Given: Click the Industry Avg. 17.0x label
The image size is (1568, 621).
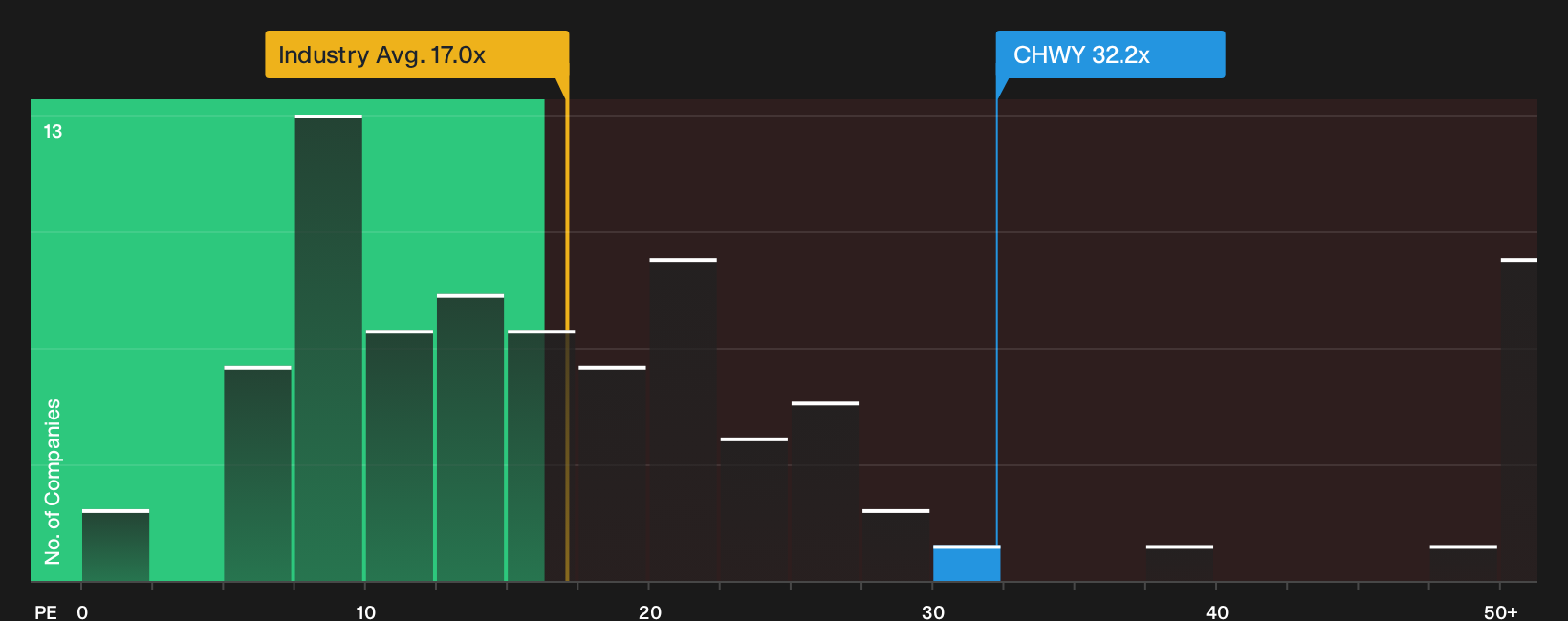Looking at the screenshot, I should click(417, 54).
